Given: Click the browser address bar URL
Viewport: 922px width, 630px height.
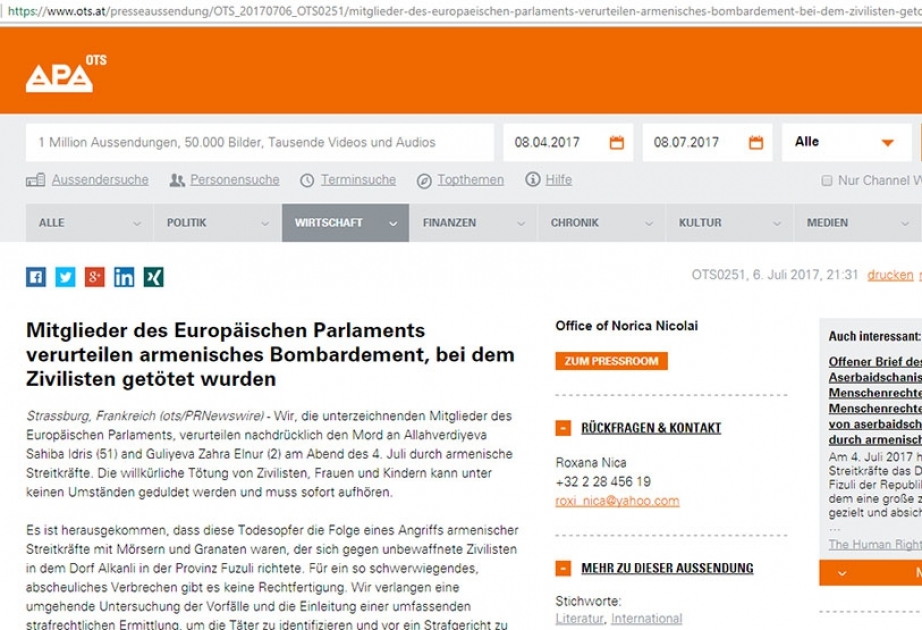Looking at the screenshot, I should [x=465, y=11].
